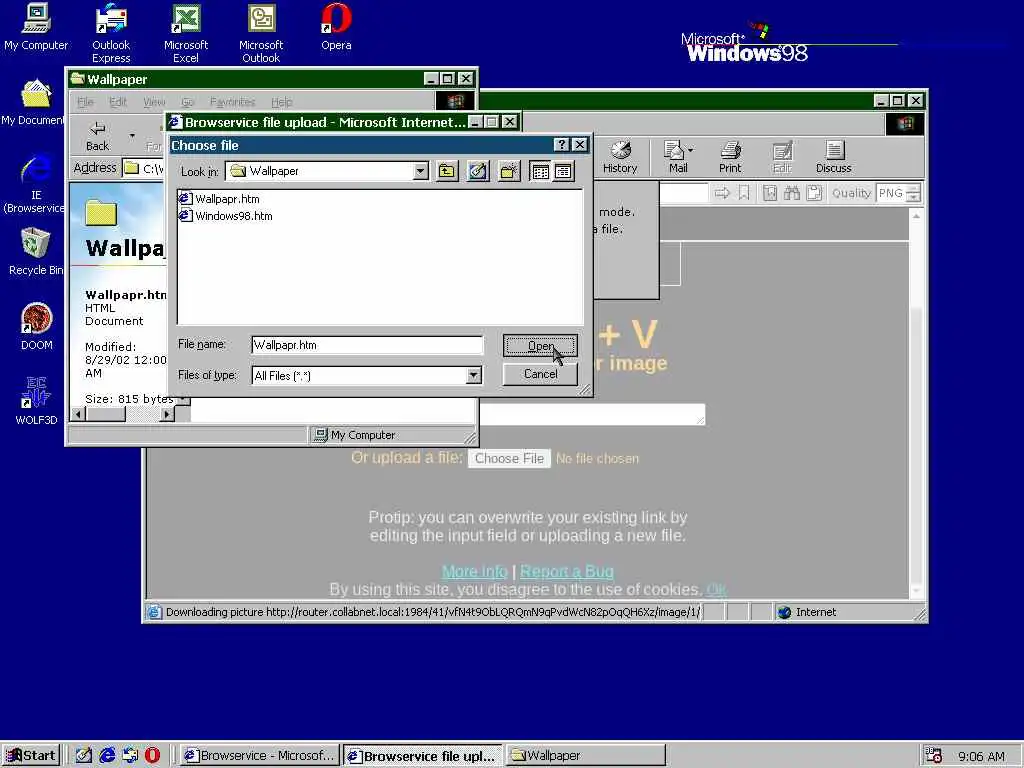Image resolution: width=1024 pixels, height=768 pixels.
Task: Click the File name input field
Action: pyautogui.click(x=367, y=345)
